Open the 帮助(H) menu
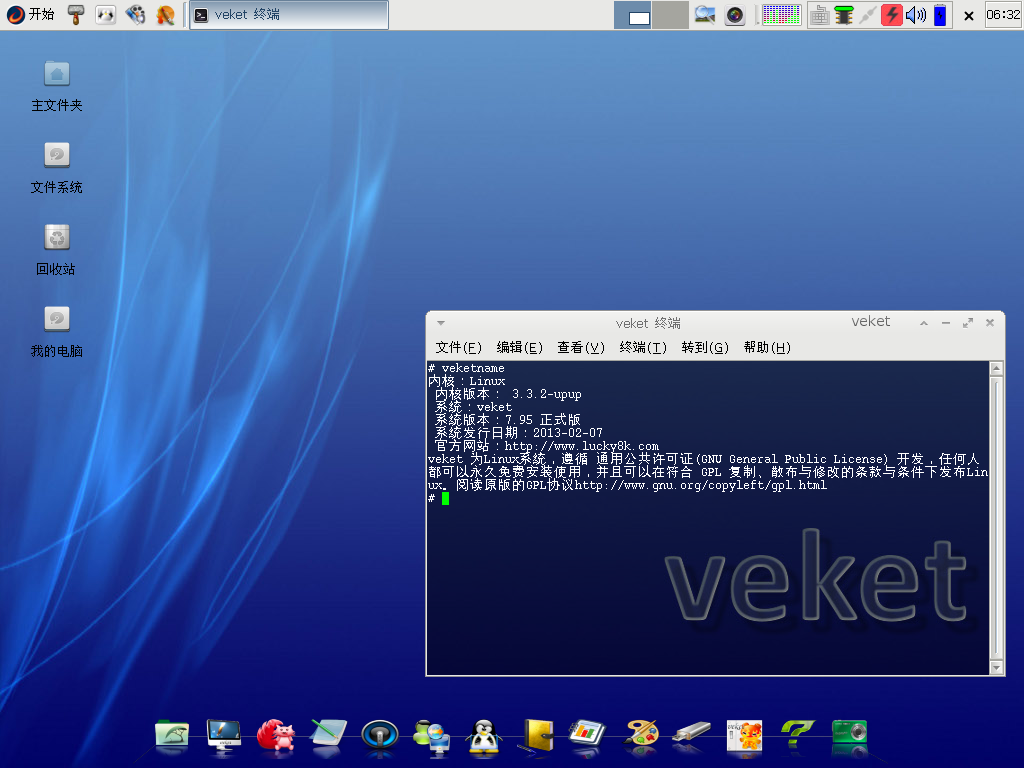1024x768 pixels. pyautogui.click(x=767, y=347)
